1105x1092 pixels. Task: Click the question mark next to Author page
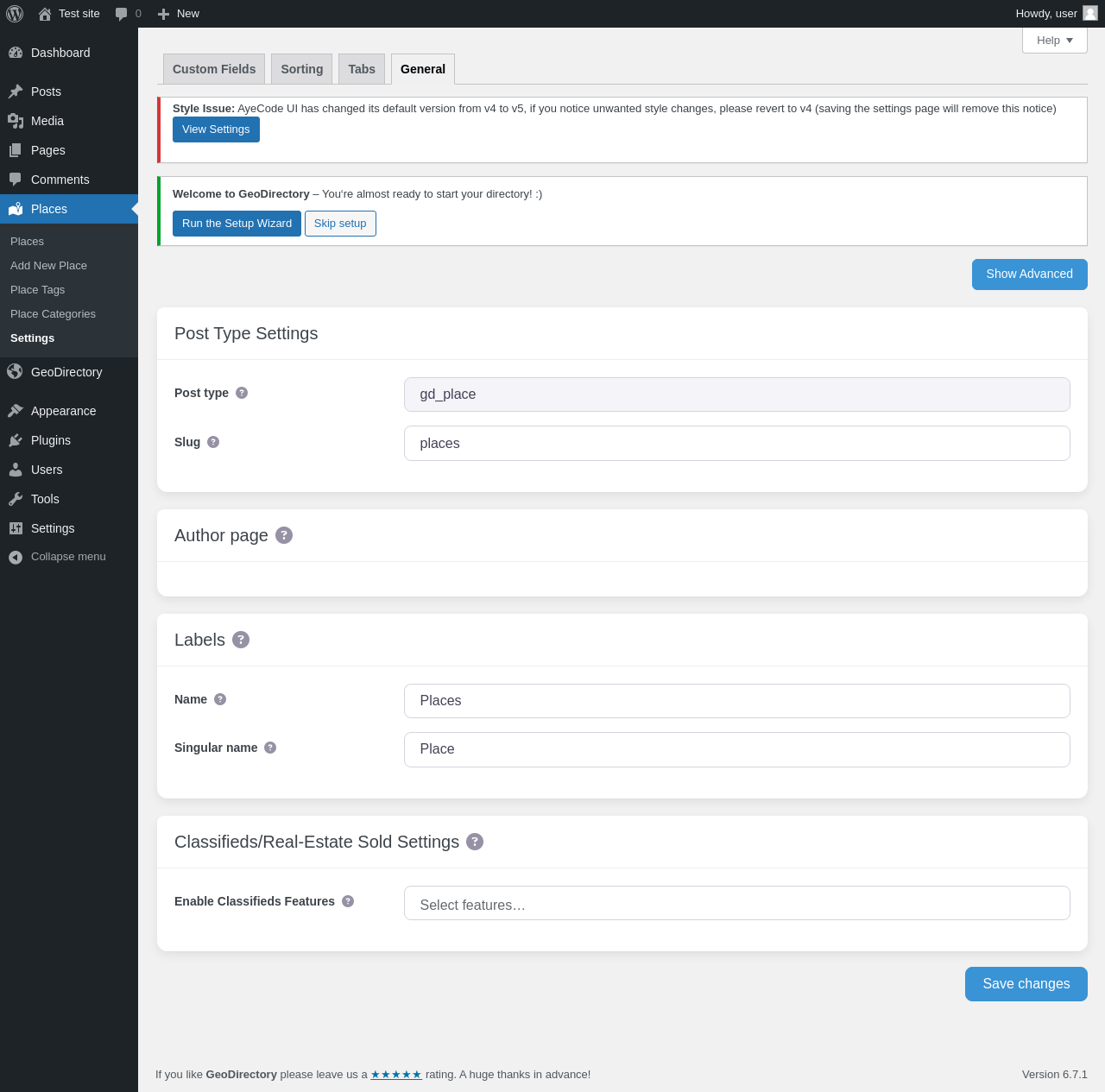[284, 535]
